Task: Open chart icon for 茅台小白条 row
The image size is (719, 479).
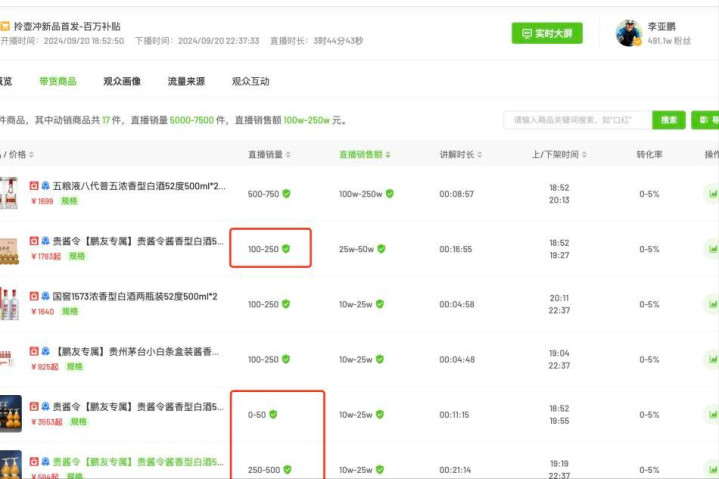Action: pyautogui.click(x=712, y=359)
